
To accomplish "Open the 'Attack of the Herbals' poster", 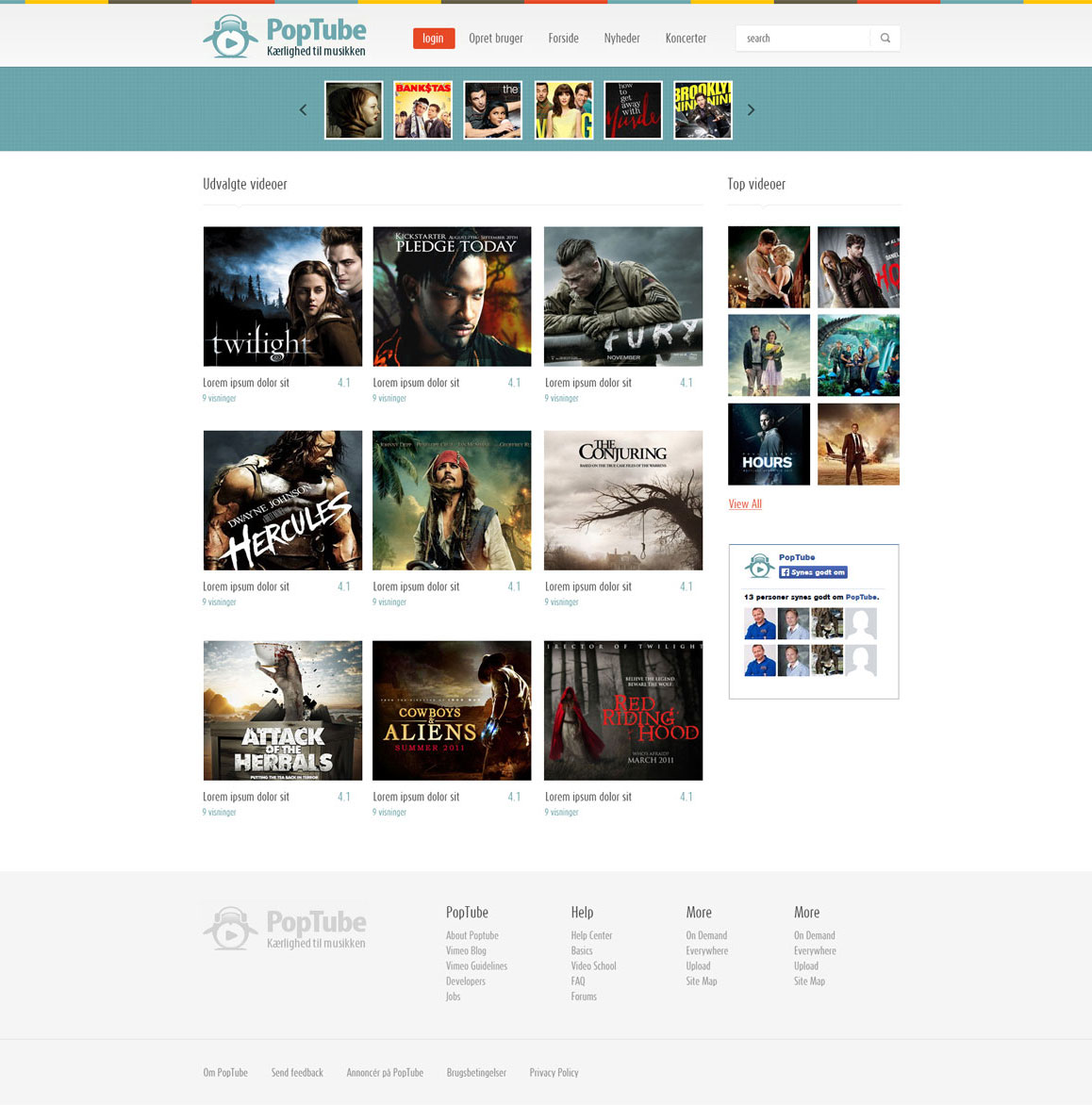I will pos(283,710).
